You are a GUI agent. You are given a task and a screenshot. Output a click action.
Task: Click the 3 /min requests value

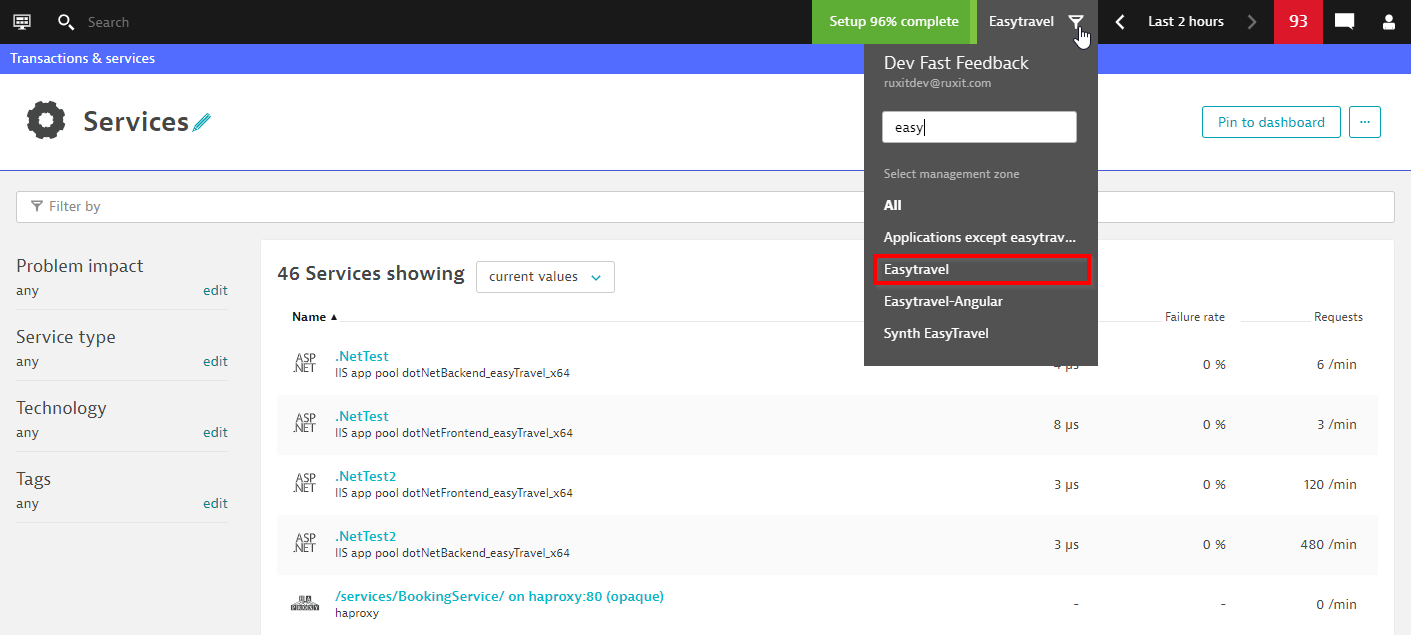pos(1336,425)
